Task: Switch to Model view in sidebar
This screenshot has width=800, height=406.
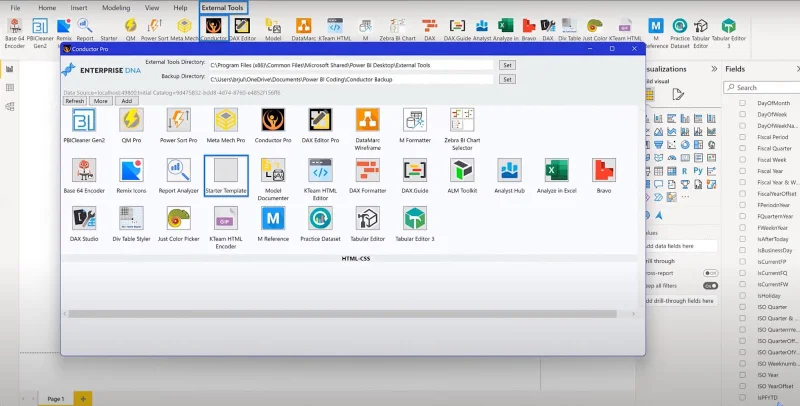Action: (10, 106)
